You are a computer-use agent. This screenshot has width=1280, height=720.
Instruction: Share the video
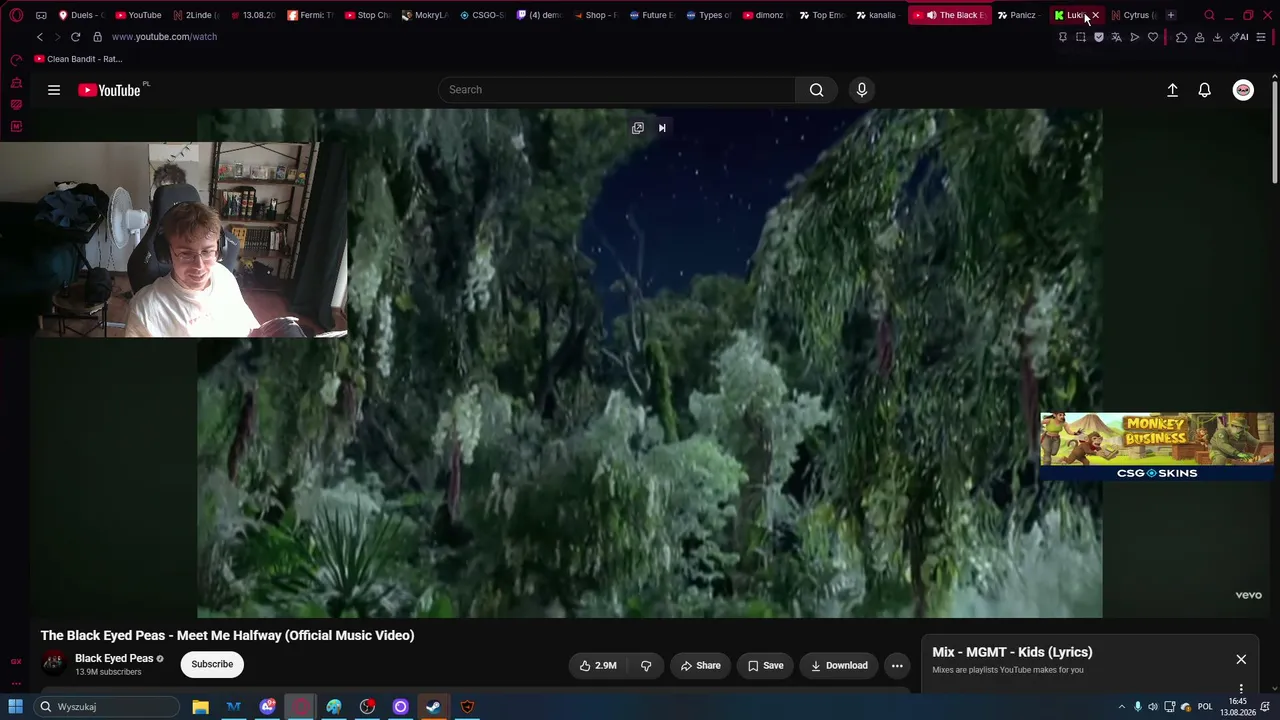(x=700, y=665)
